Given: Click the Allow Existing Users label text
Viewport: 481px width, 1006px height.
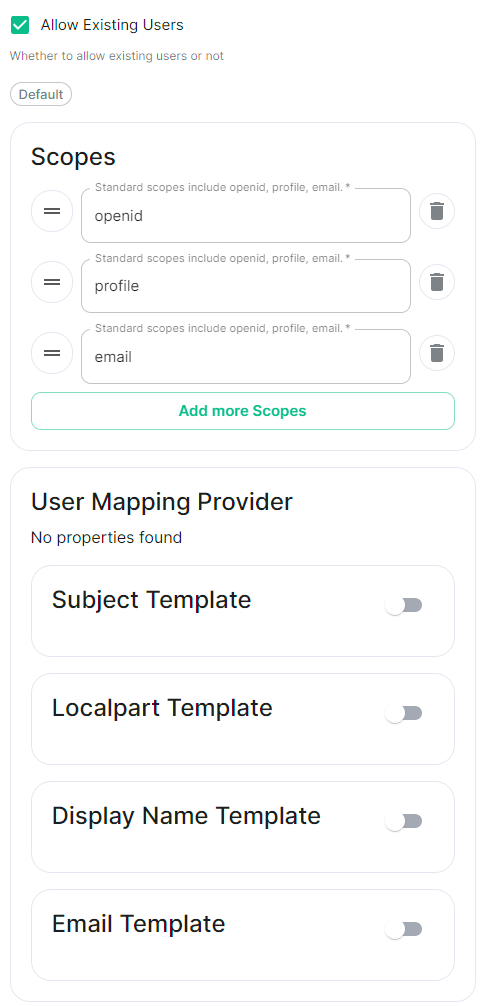Looking at the screenshot, I should pos(112,25).
